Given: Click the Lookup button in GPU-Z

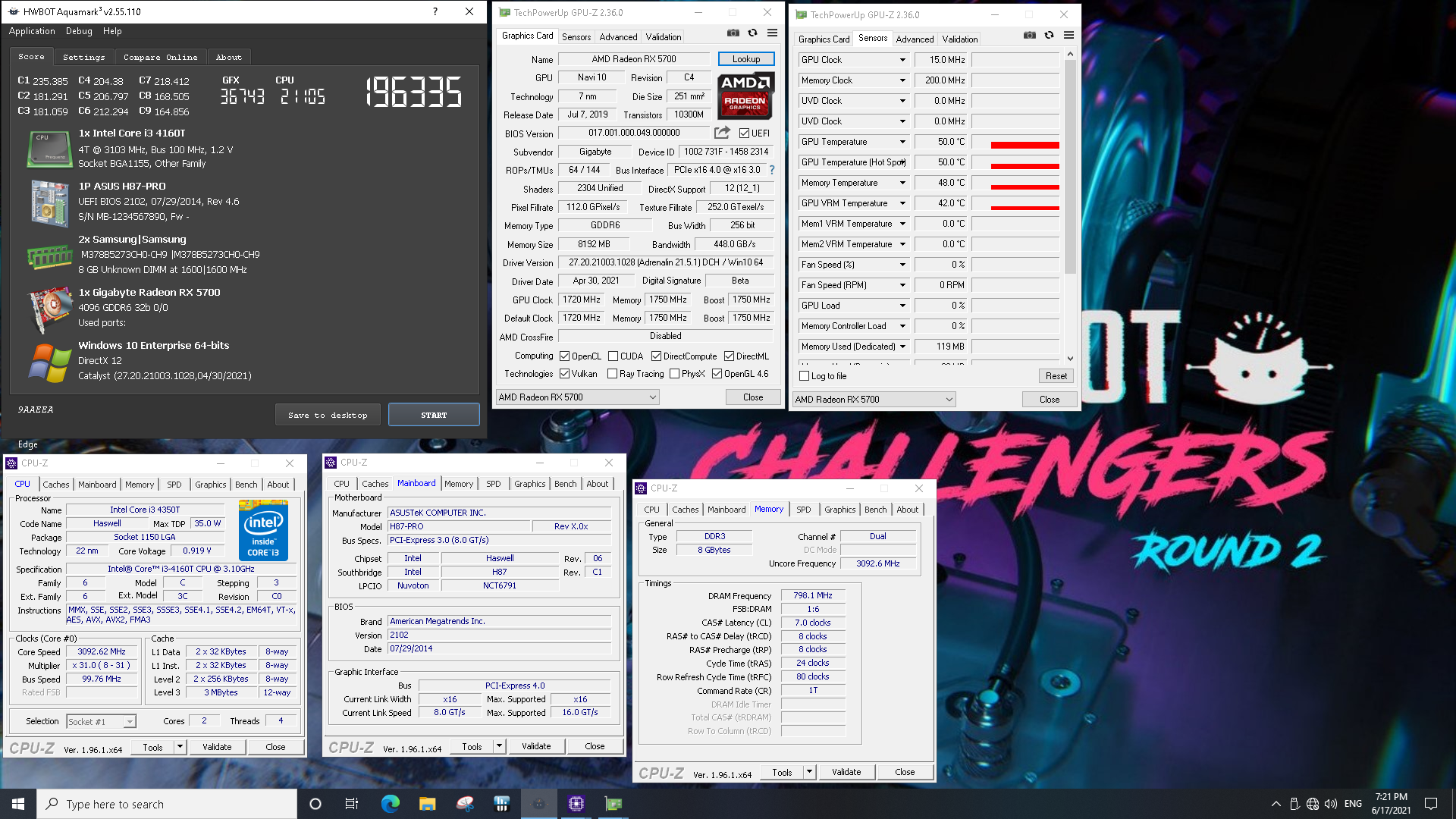Looking at the screenshot, I should [746, 59].
